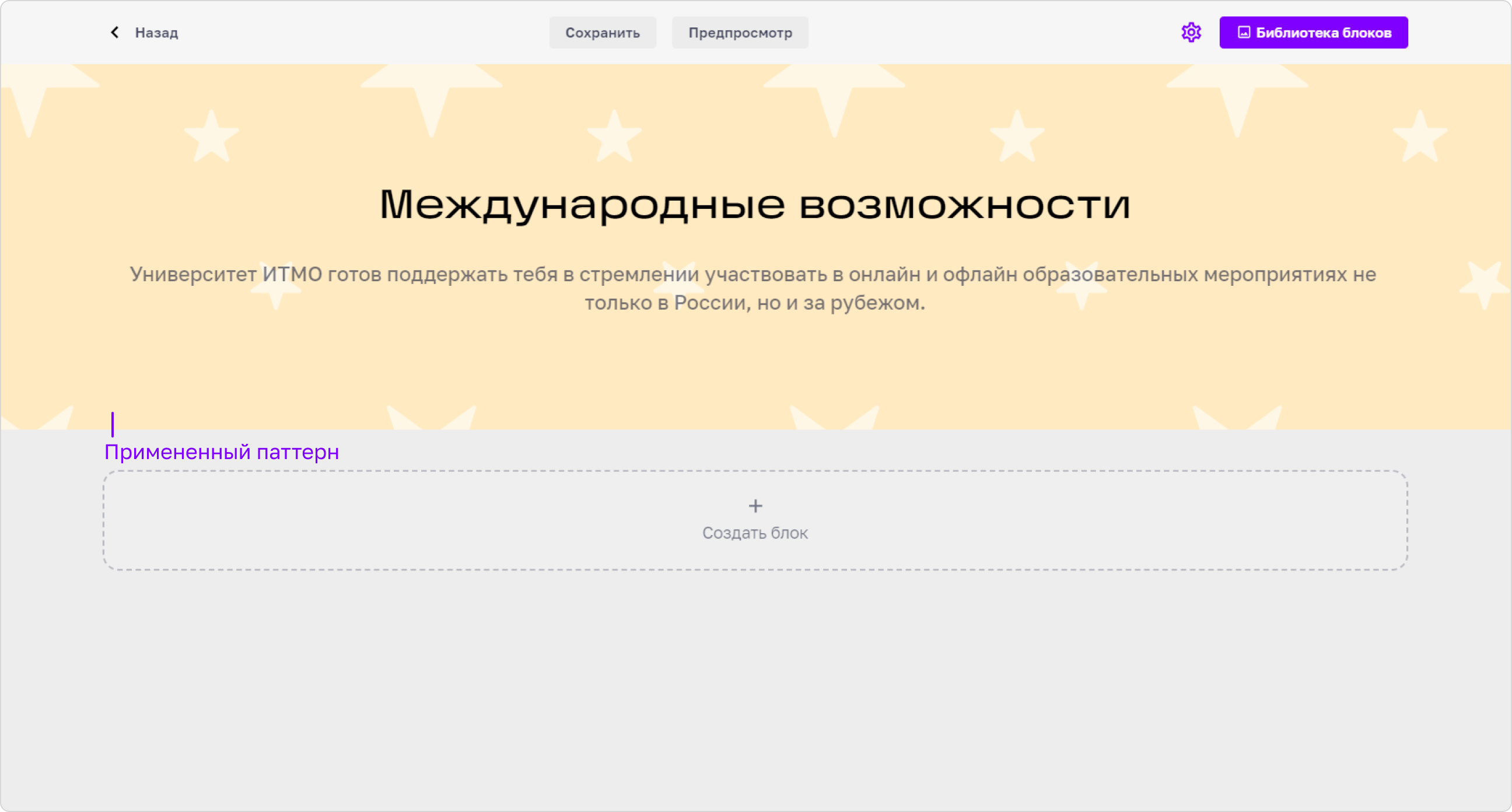Viewport: 1512px width, 812px height.
Task: Open Предпросмотр preview
Action: (x=740, y=32)
